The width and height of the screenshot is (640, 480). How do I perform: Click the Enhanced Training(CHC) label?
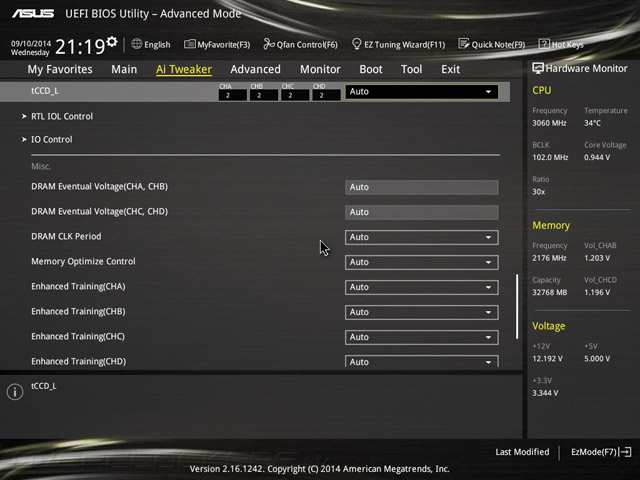78,336
